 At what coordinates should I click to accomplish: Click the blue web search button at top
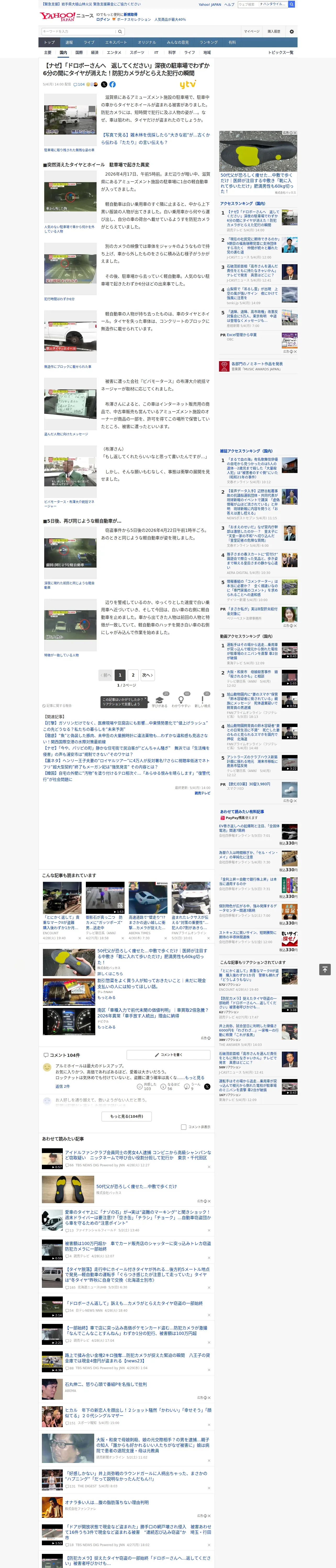pyautogui.click(x=292, y=4)
